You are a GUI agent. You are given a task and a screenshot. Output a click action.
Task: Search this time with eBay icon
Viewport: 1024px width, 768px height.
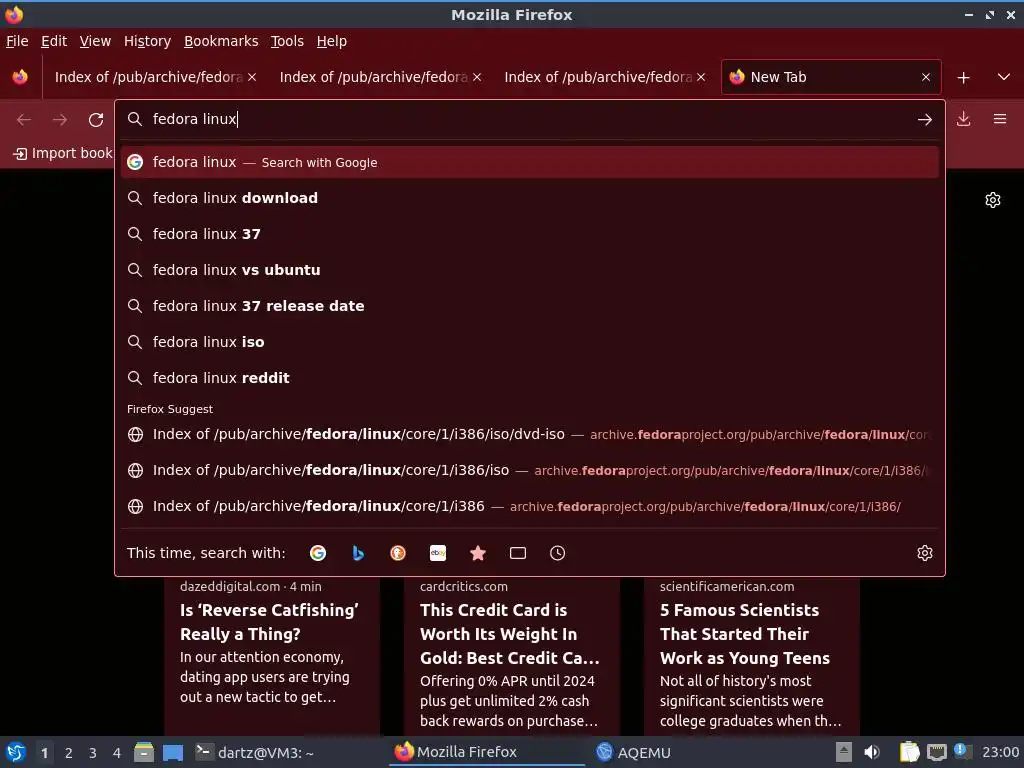click(438, 553)
